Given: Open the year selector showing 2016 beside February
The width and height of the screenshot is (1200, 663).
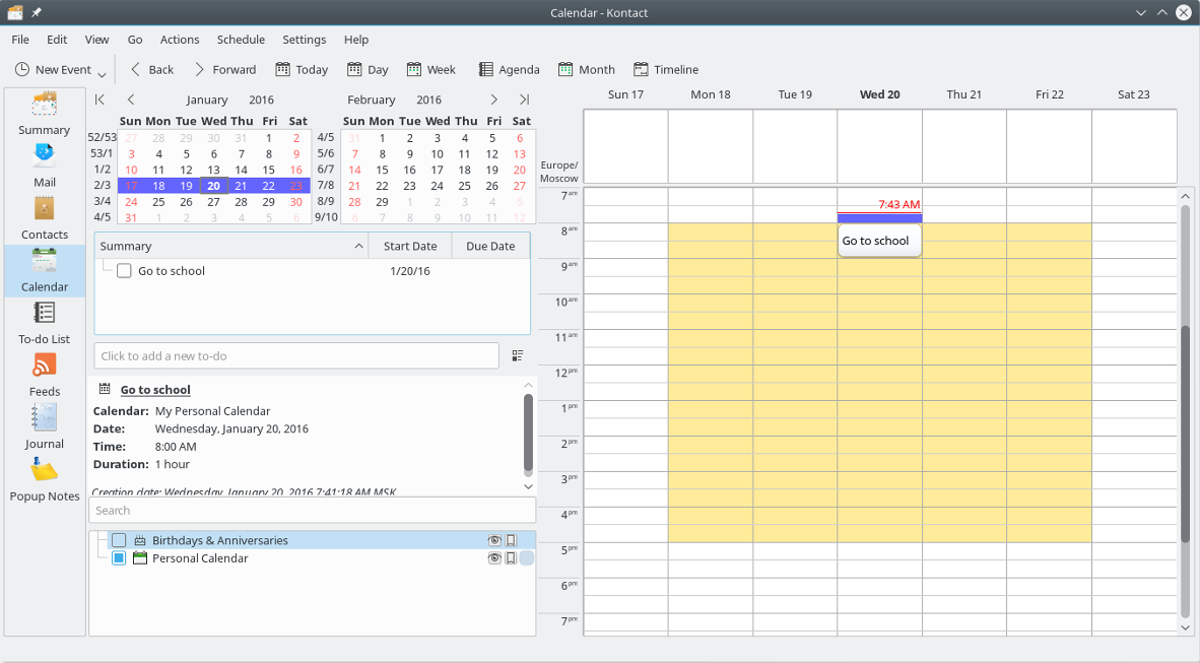Looking at the screenshot, I should pos(429,100).
